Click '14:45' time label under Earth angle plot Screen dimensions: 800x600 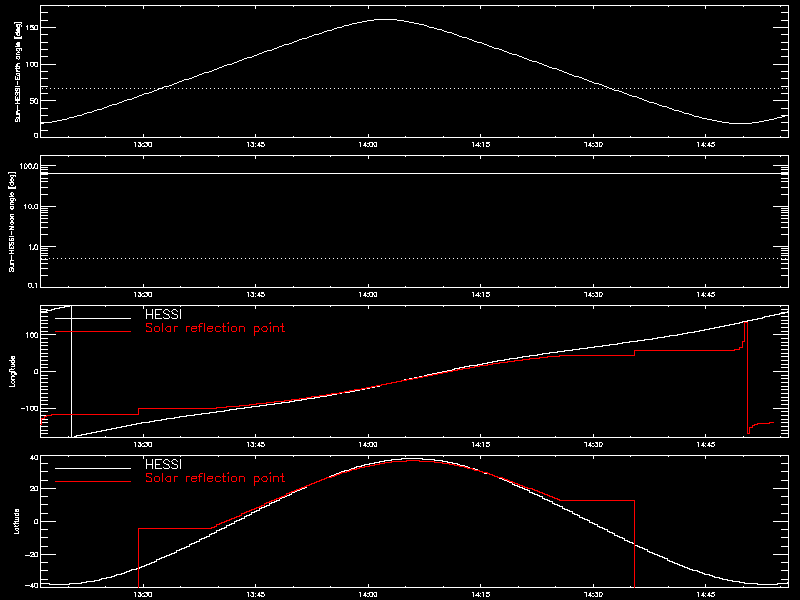coord(706,145)
